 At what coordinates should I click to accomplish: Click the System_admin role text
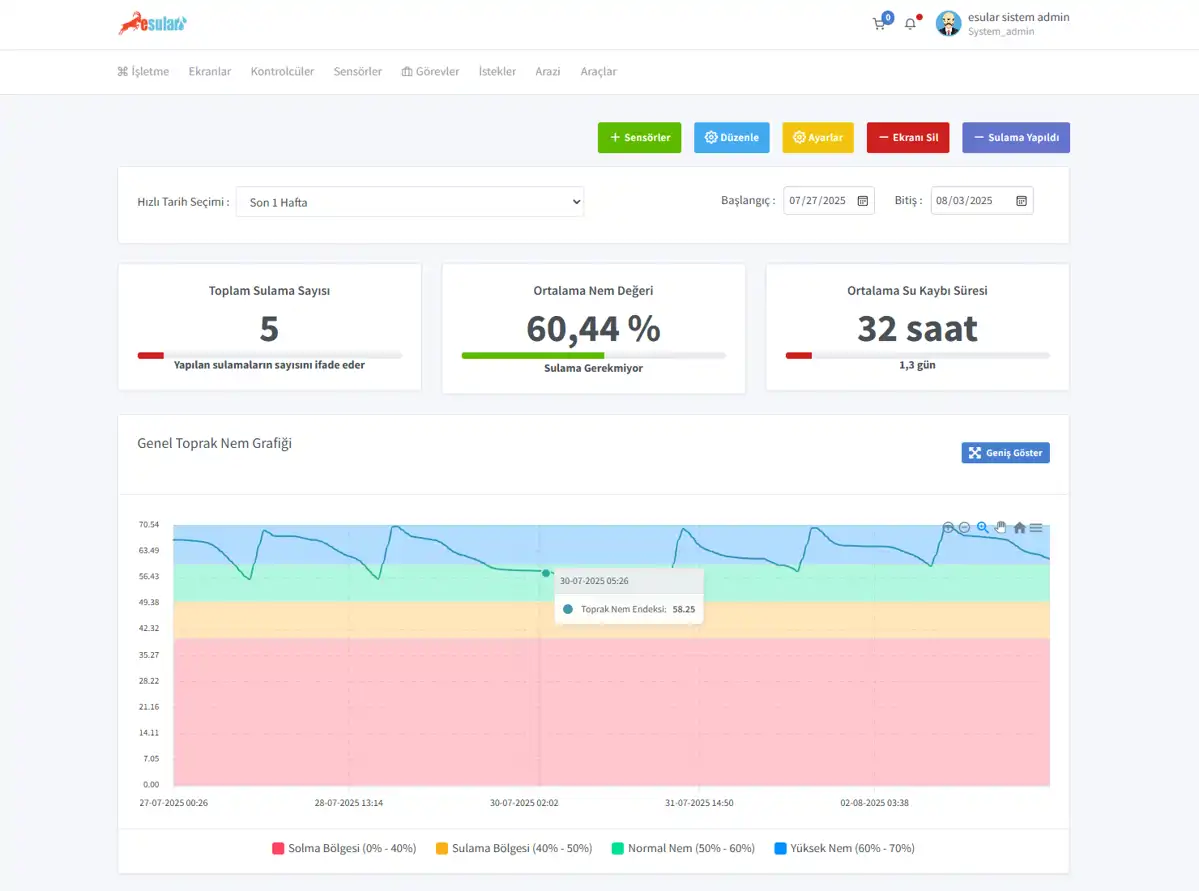tap(1001, 32)
